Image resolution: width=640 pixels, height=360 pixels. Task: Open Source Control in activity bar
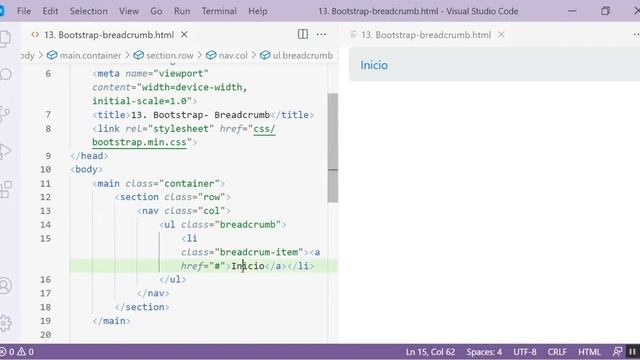pos(5,114)
